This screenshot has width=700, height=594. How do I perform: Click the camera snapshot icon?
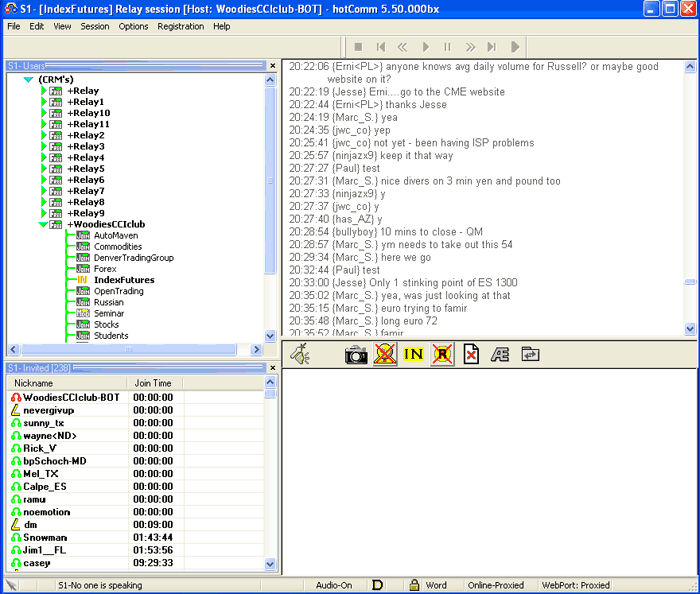coord(356,355)
